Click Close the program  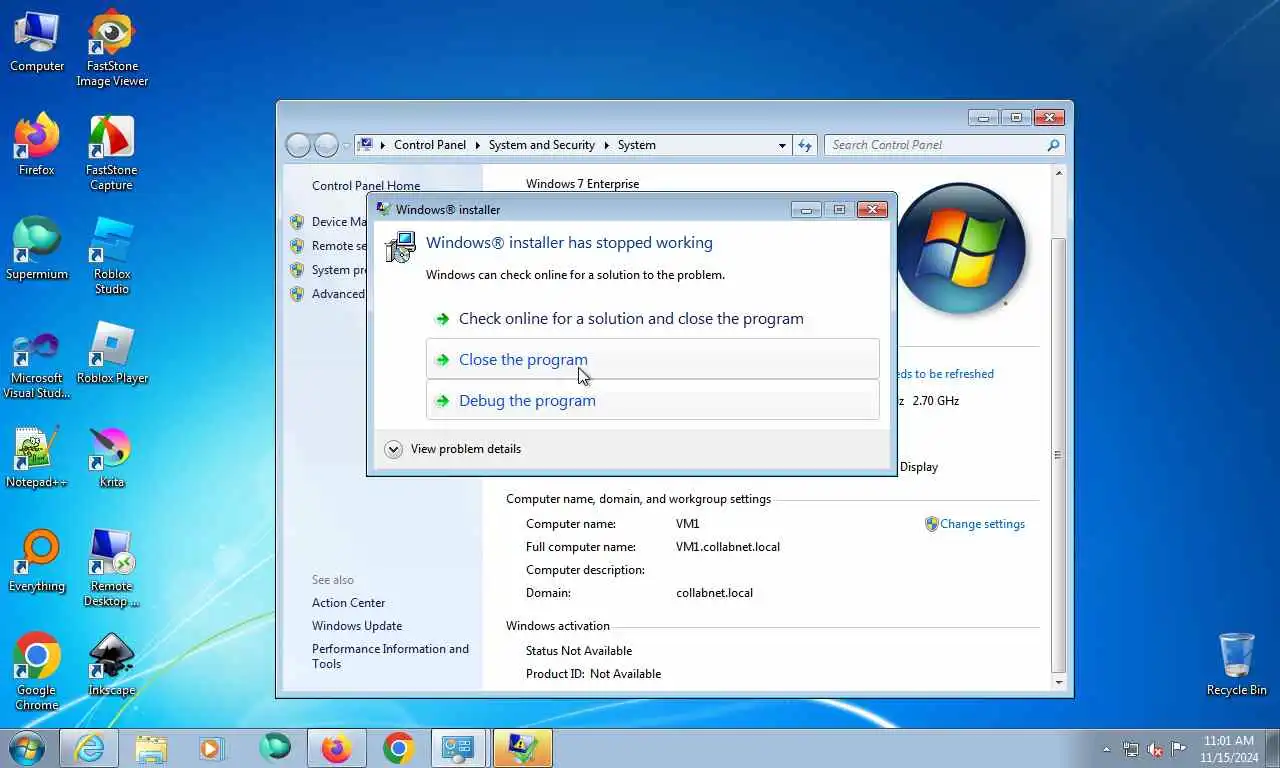pos(652,359)
